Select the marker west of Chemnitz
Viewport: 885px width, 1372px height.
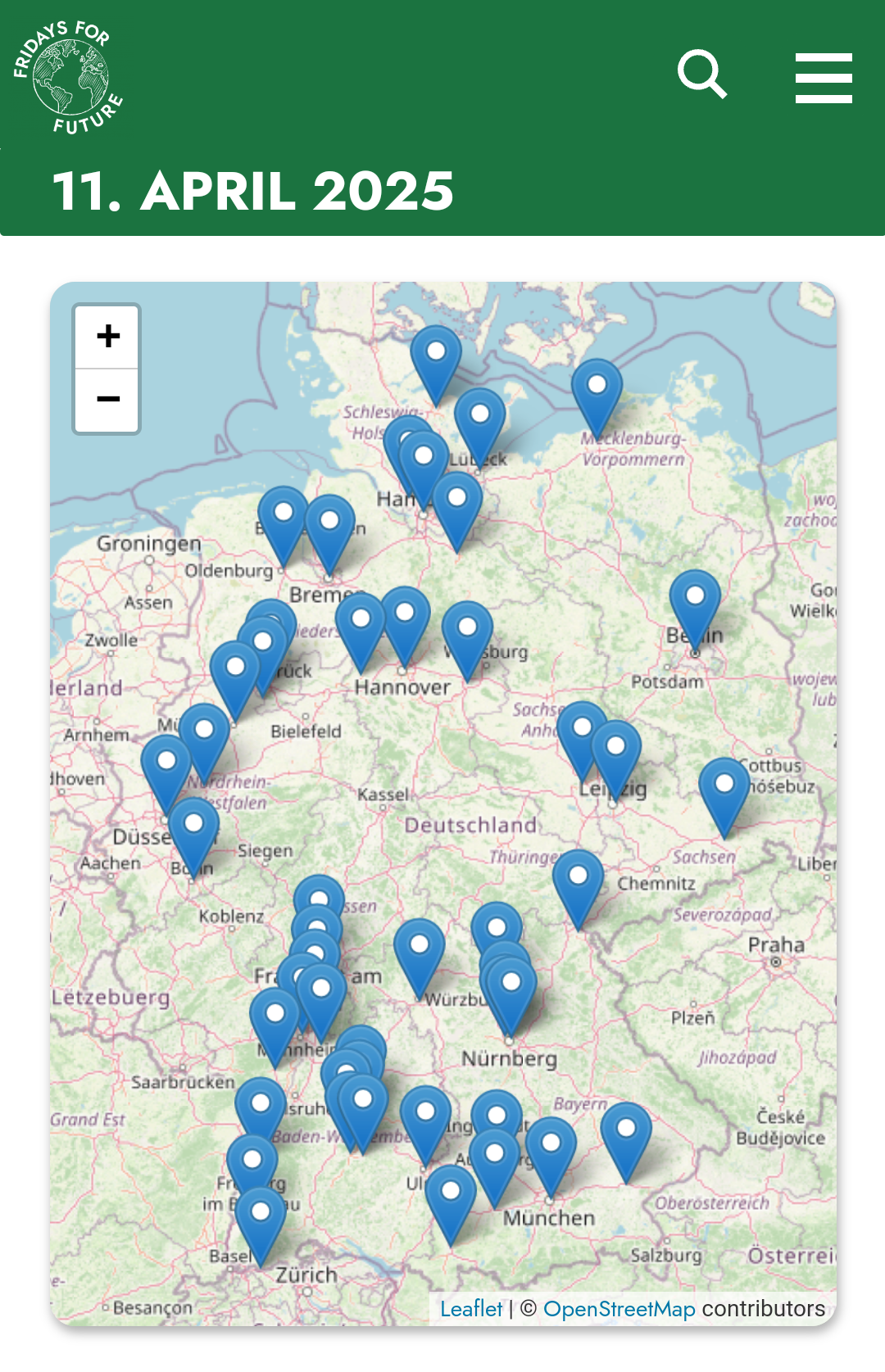[x=578, y=890]
